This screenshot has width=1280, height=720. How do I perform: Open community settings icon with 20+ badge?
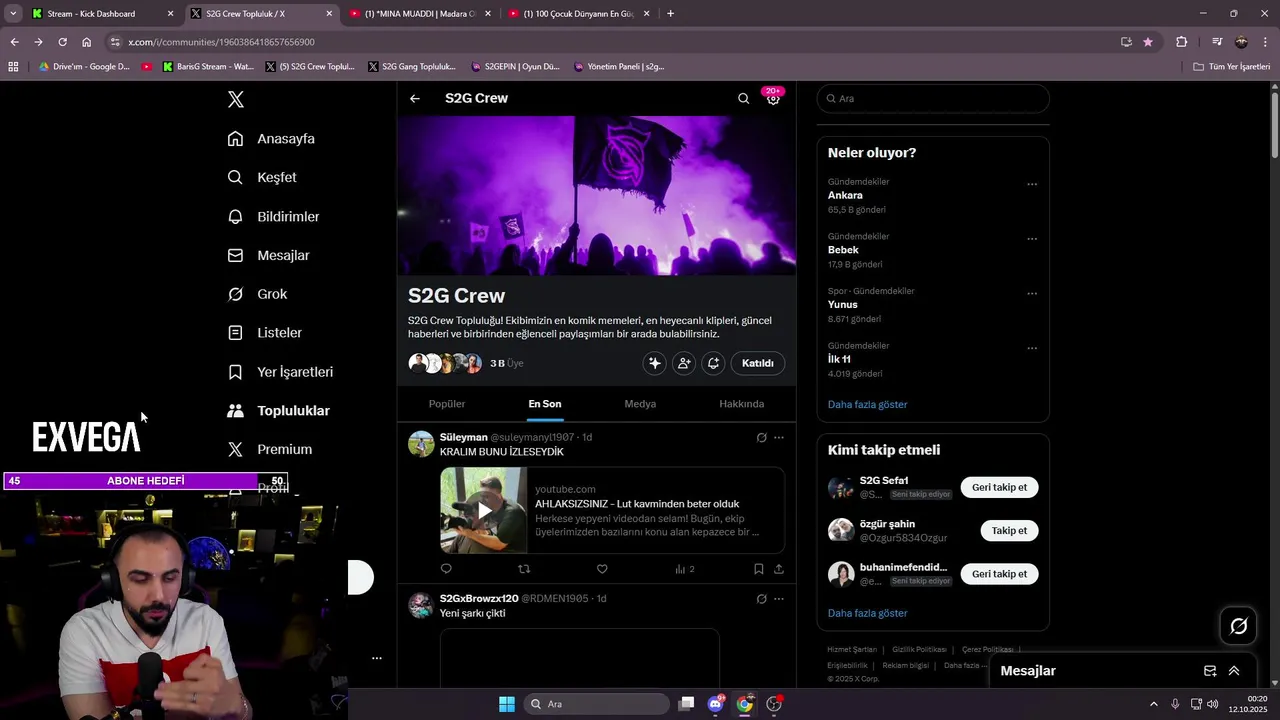click(773, 98)
